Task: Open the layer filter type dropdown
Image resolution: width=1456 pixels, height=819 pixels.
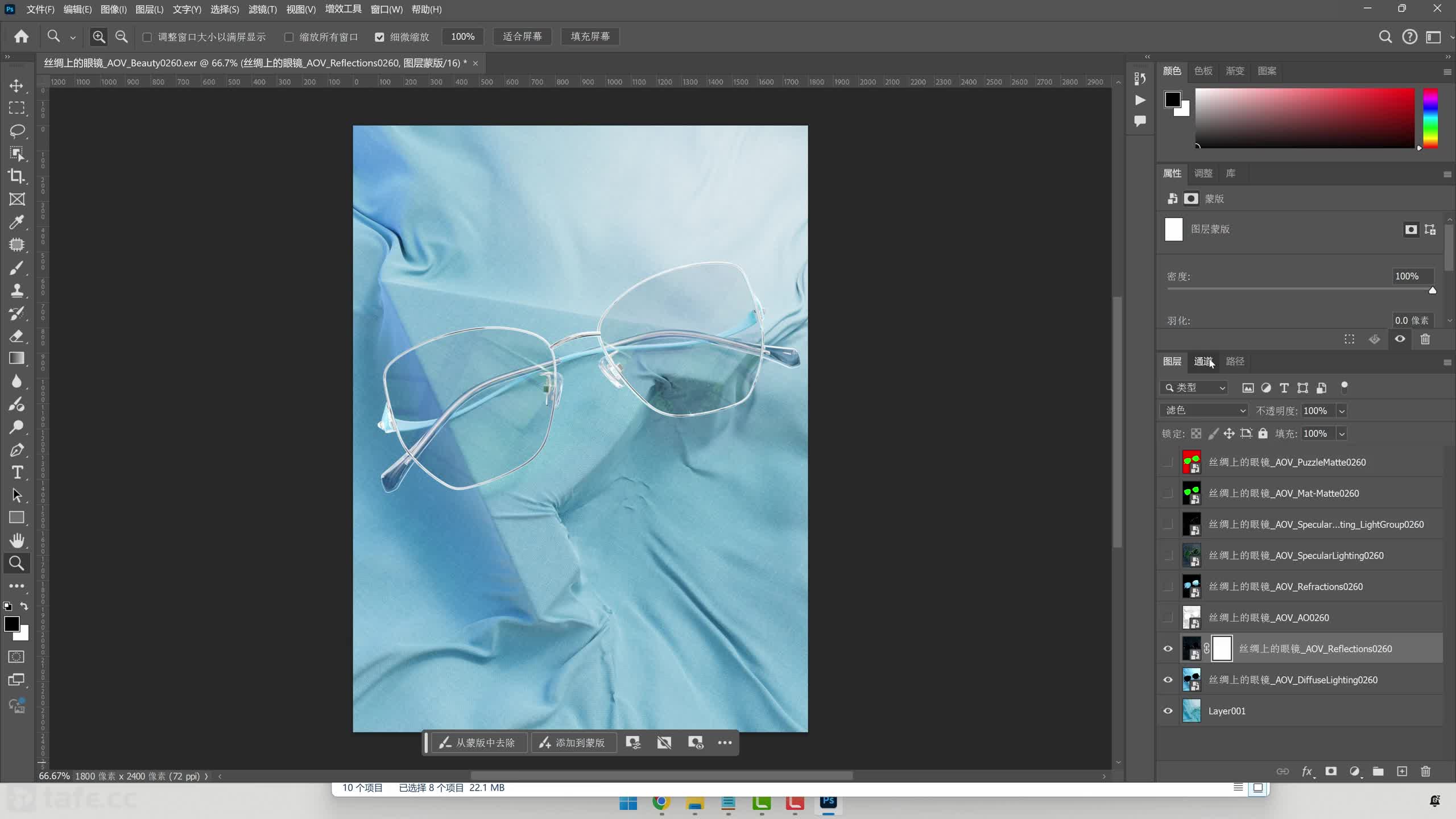Action: point(1194,388)
